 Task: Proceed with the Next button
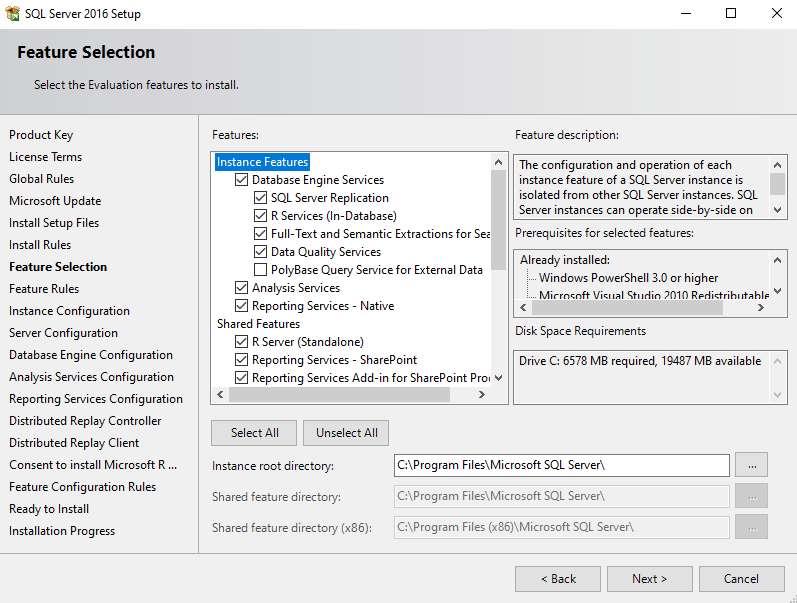(x=650, y=579)
